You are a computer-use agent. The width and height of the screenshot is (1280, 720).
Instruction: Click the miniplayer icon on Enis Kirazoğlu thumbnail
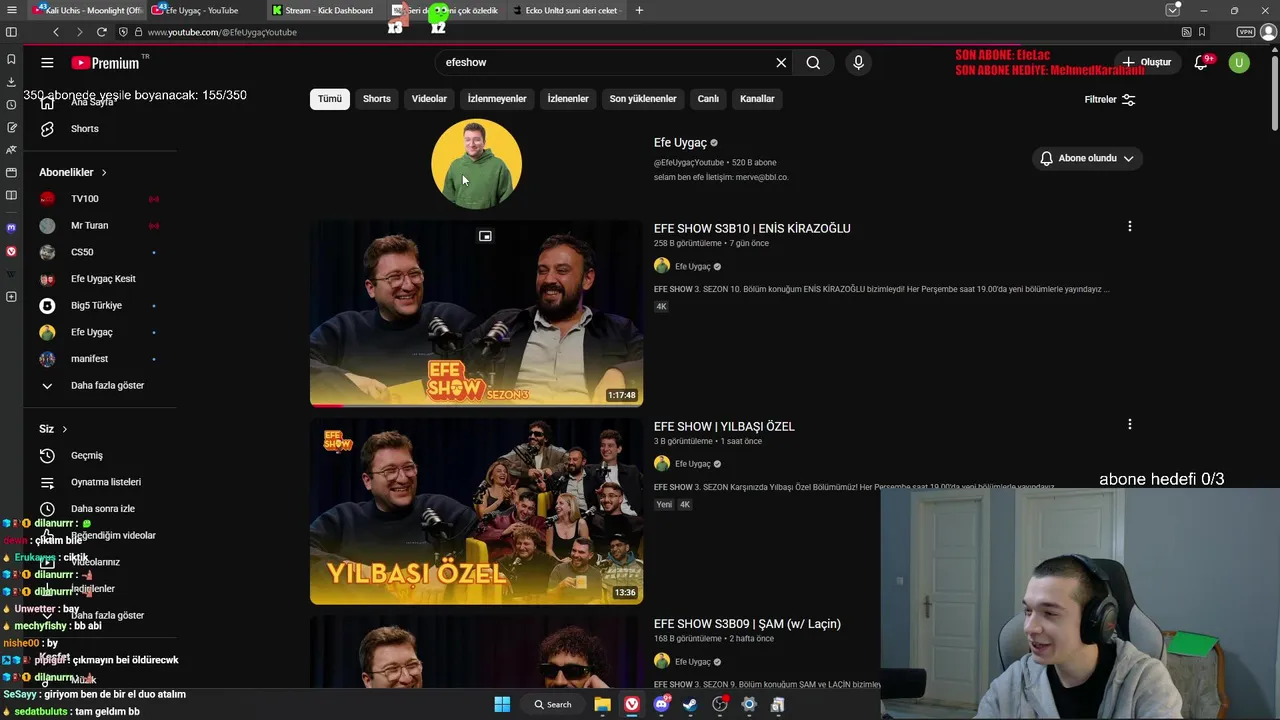485,236
